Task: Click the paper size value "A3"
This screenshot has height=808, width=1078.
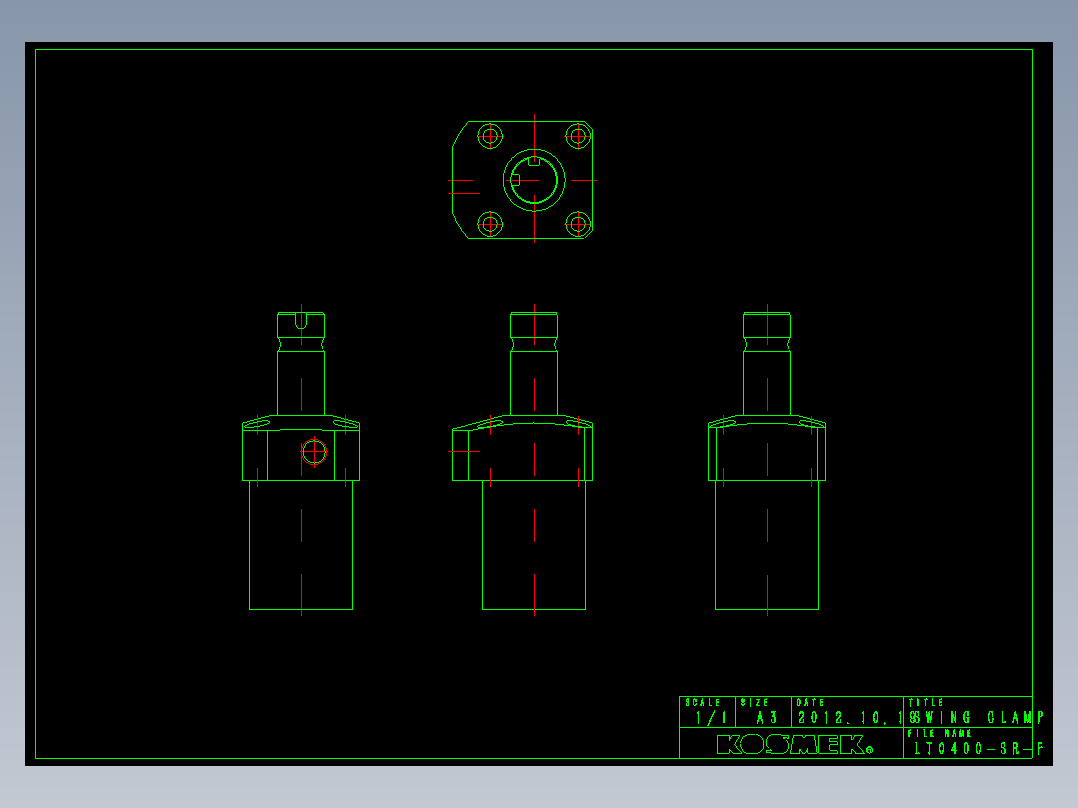Action: [767, 718]
